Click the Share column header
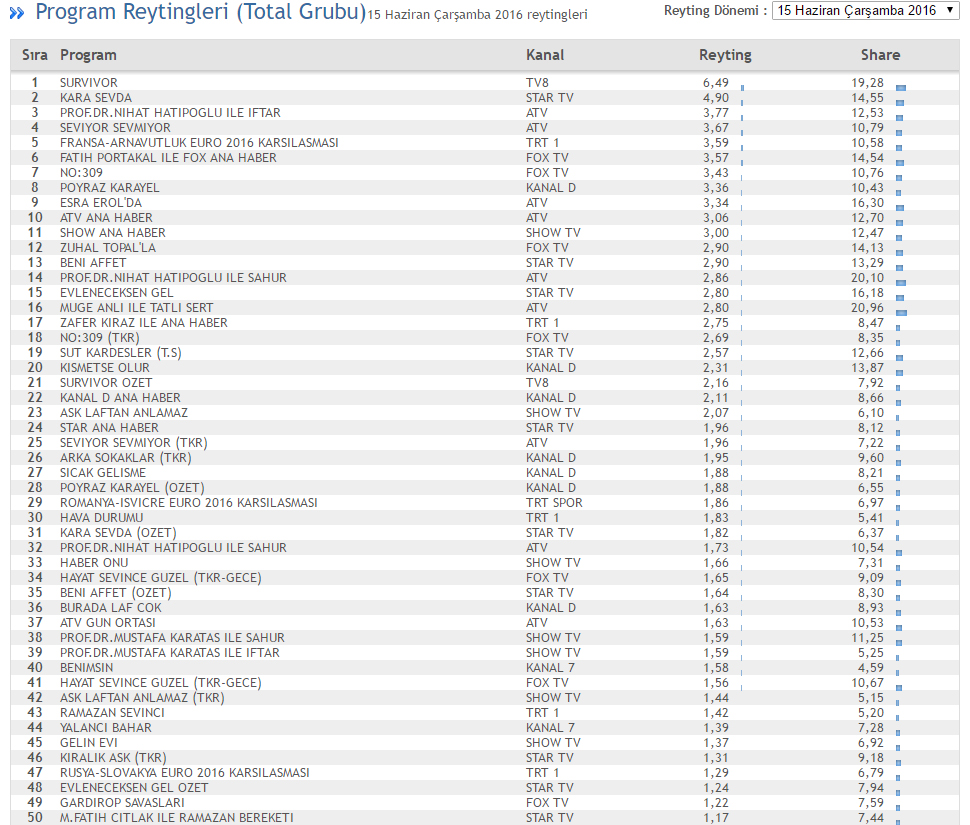Viewport: 970px width, 825px height. [880, 55]
